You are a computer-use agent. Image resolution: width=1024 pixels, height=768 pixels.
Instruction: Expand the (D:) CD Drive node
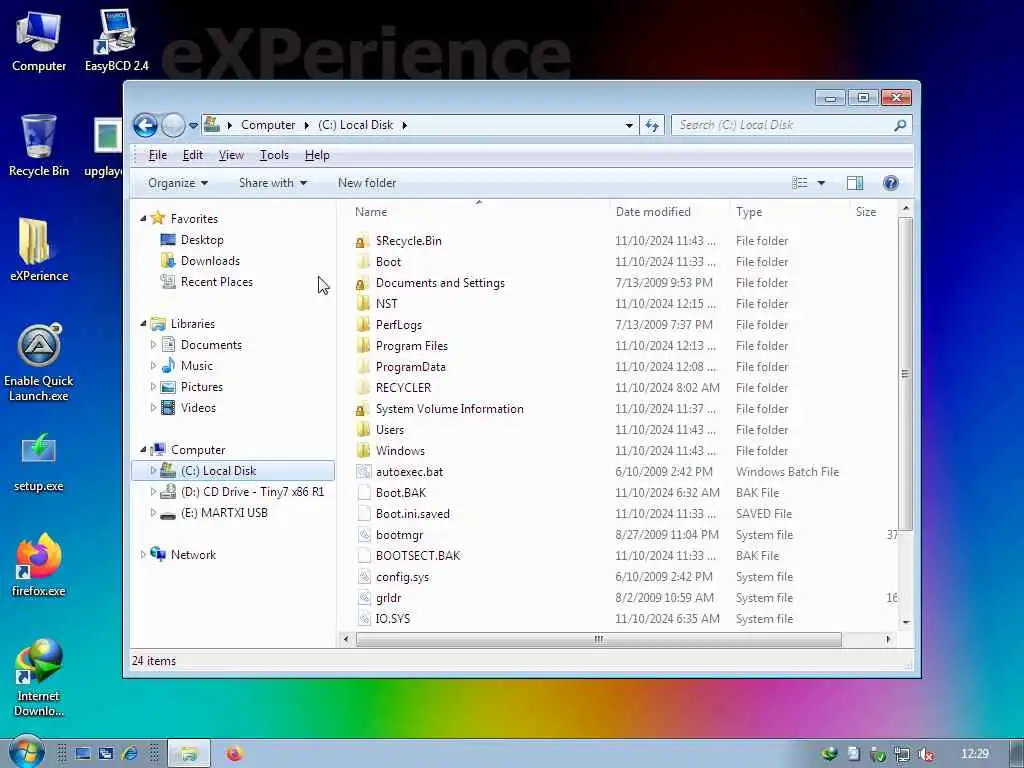point(153,492)
